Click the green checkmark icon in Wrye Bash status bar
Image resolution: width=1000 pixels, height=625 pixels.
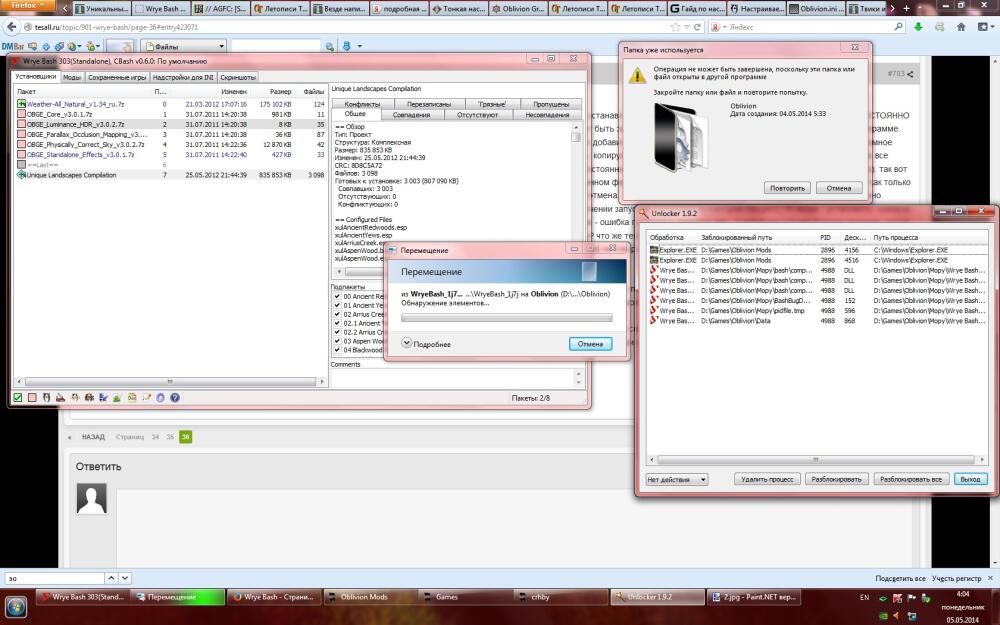pos(18,398)
